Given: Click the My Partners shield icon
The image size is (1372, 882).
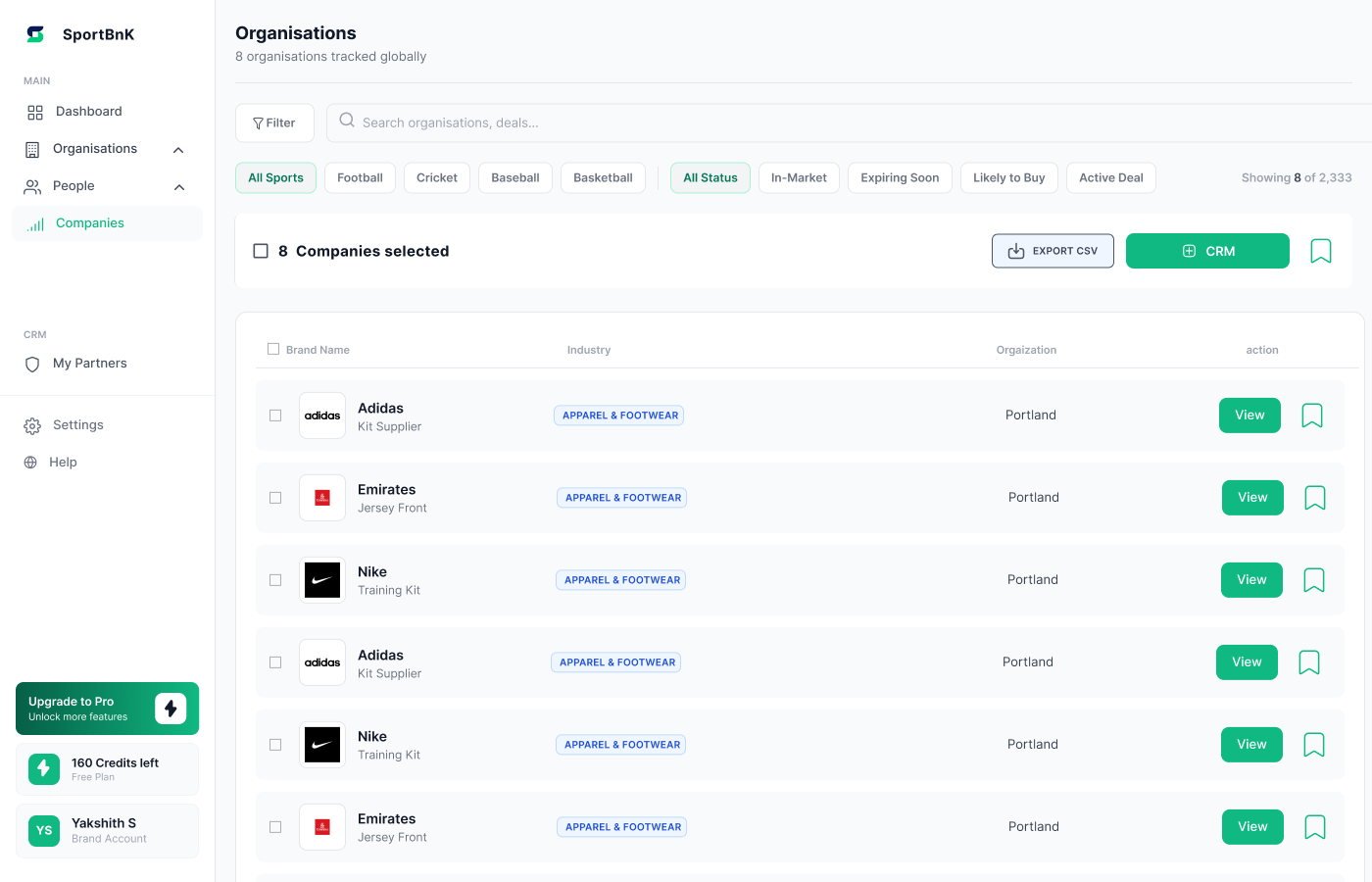Looking at the screenshot, I should point(32,364).
